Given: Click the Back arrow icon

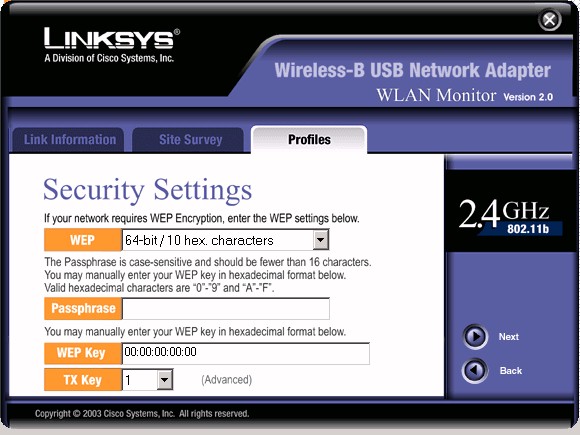Looking at the screenshot, I should pyautogui.click(x=475, y=370).
